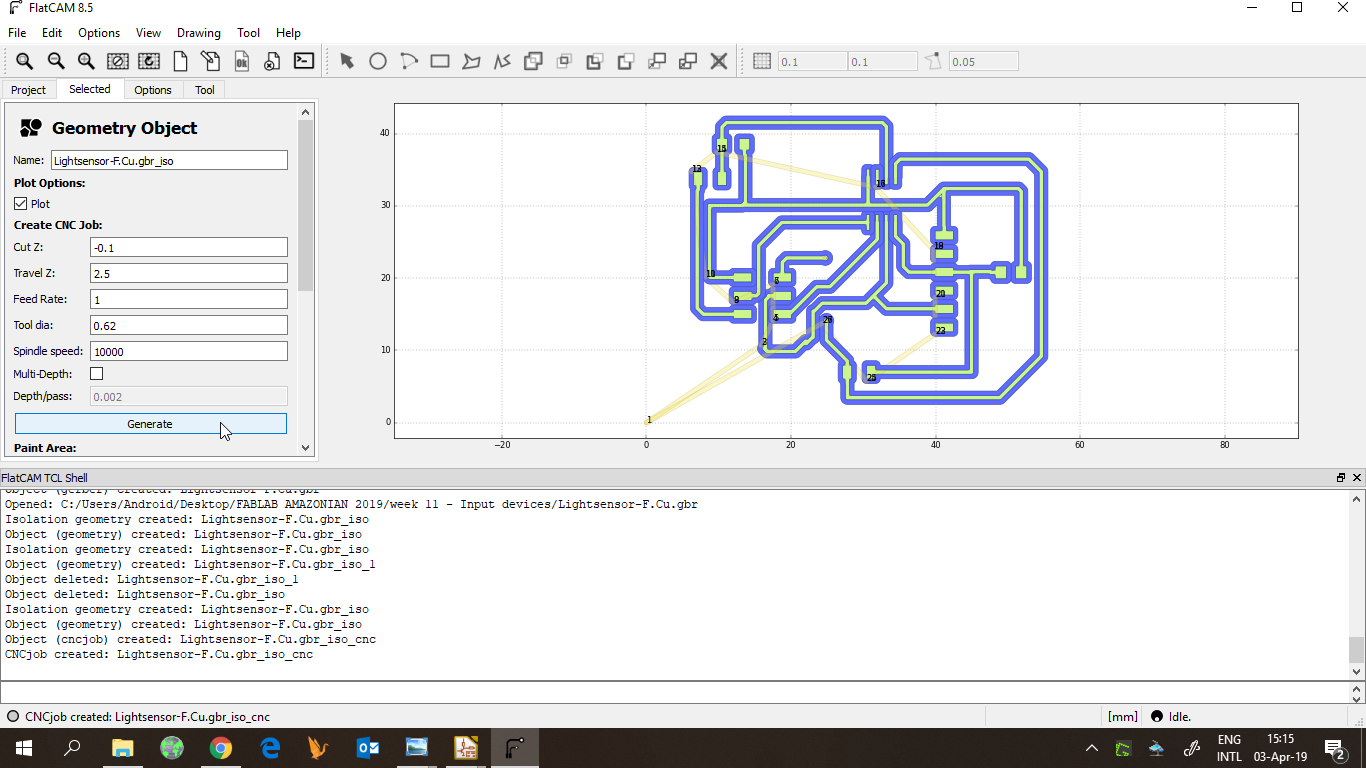
Task: Click the Zoom Fit magnifier icon
Action: click(x=24, y=61)
